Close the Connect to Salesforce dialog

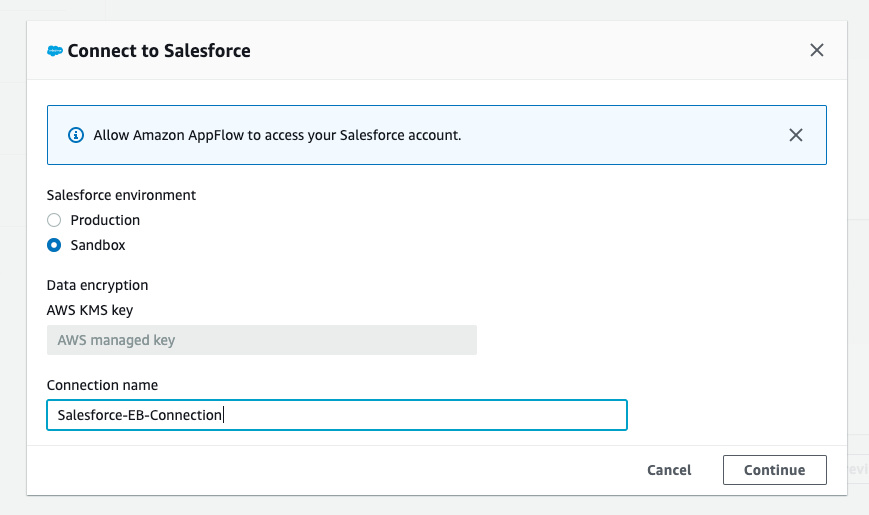[x=817, y=50]
